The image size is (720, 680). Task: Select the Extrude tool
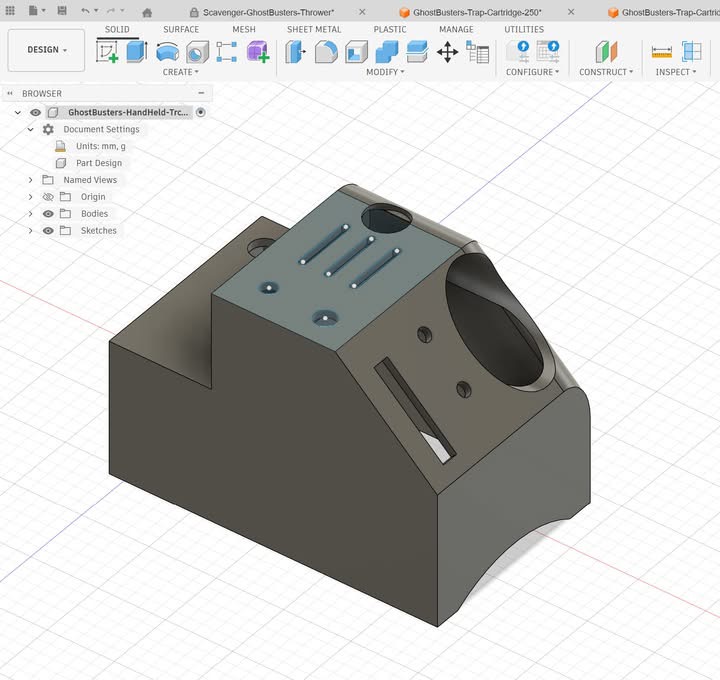pyautogui.click(x=137, y=52)
